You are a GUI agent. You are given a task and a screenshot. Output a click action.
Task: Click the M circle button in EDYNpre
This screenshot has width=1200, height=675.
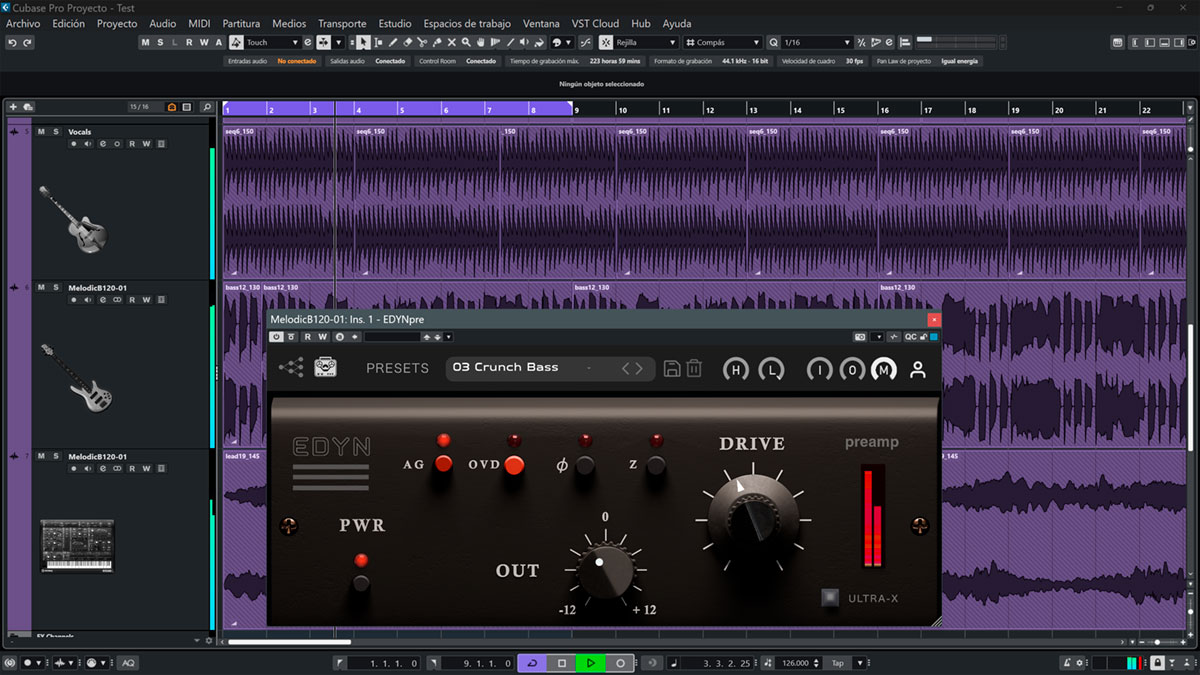pyautogui.click(x=884, y=370)
